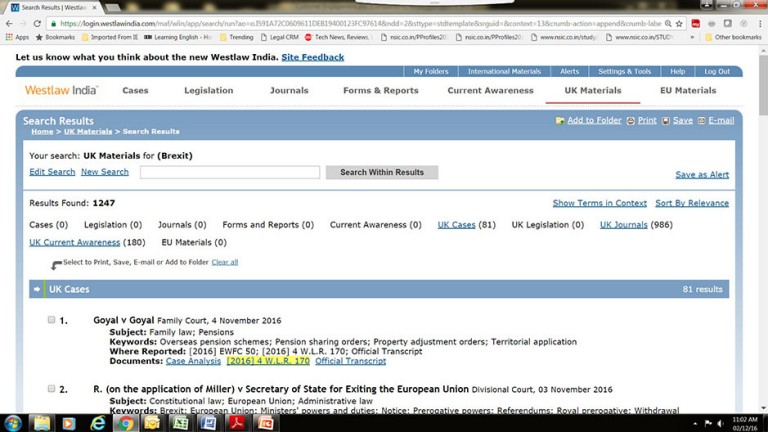Click the browser address bar
This screenshot has height=432, width=768.
click(x=360, y=24)
